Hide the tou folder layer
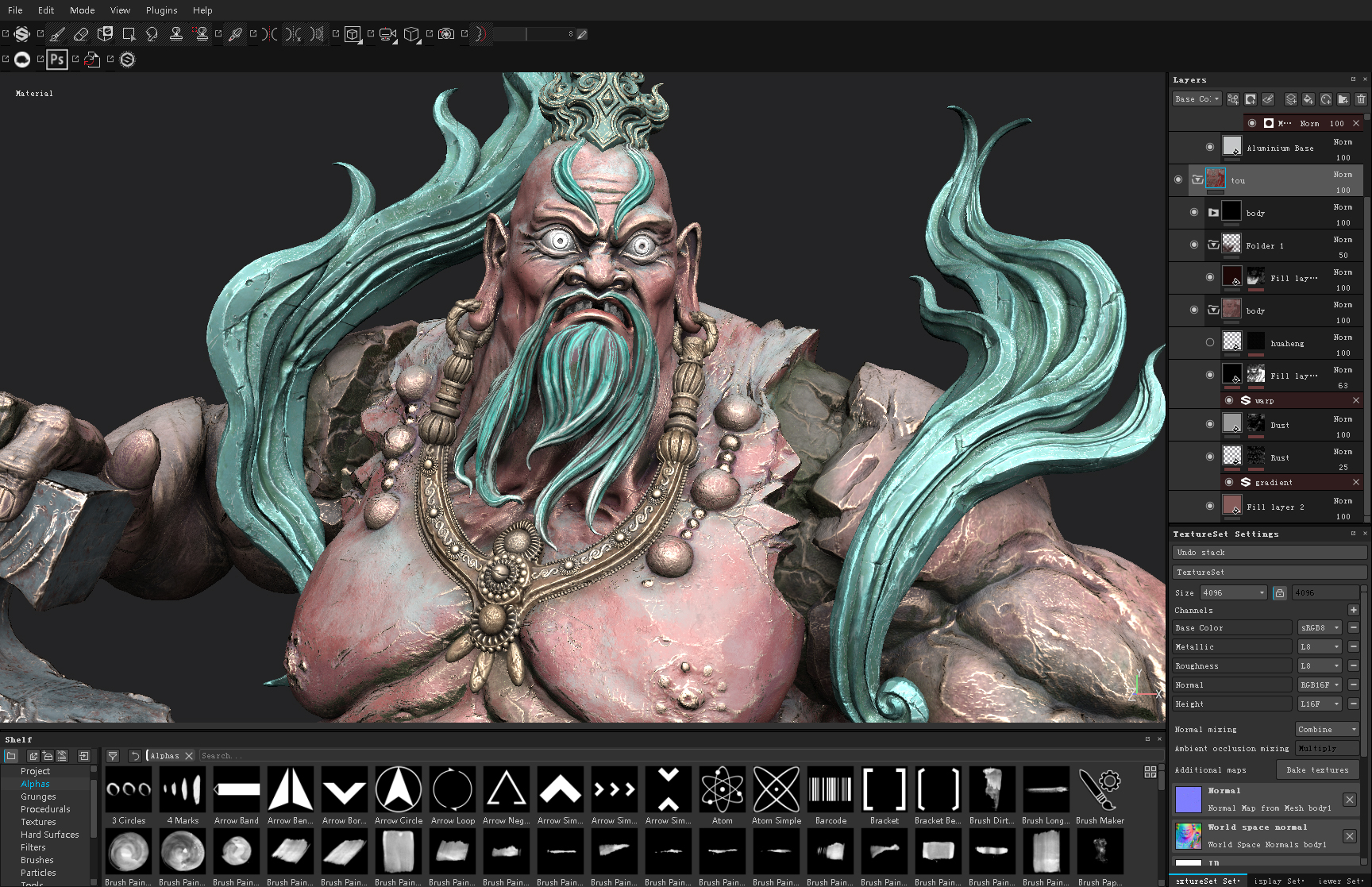1372x887 pixels. (1178, 179)
